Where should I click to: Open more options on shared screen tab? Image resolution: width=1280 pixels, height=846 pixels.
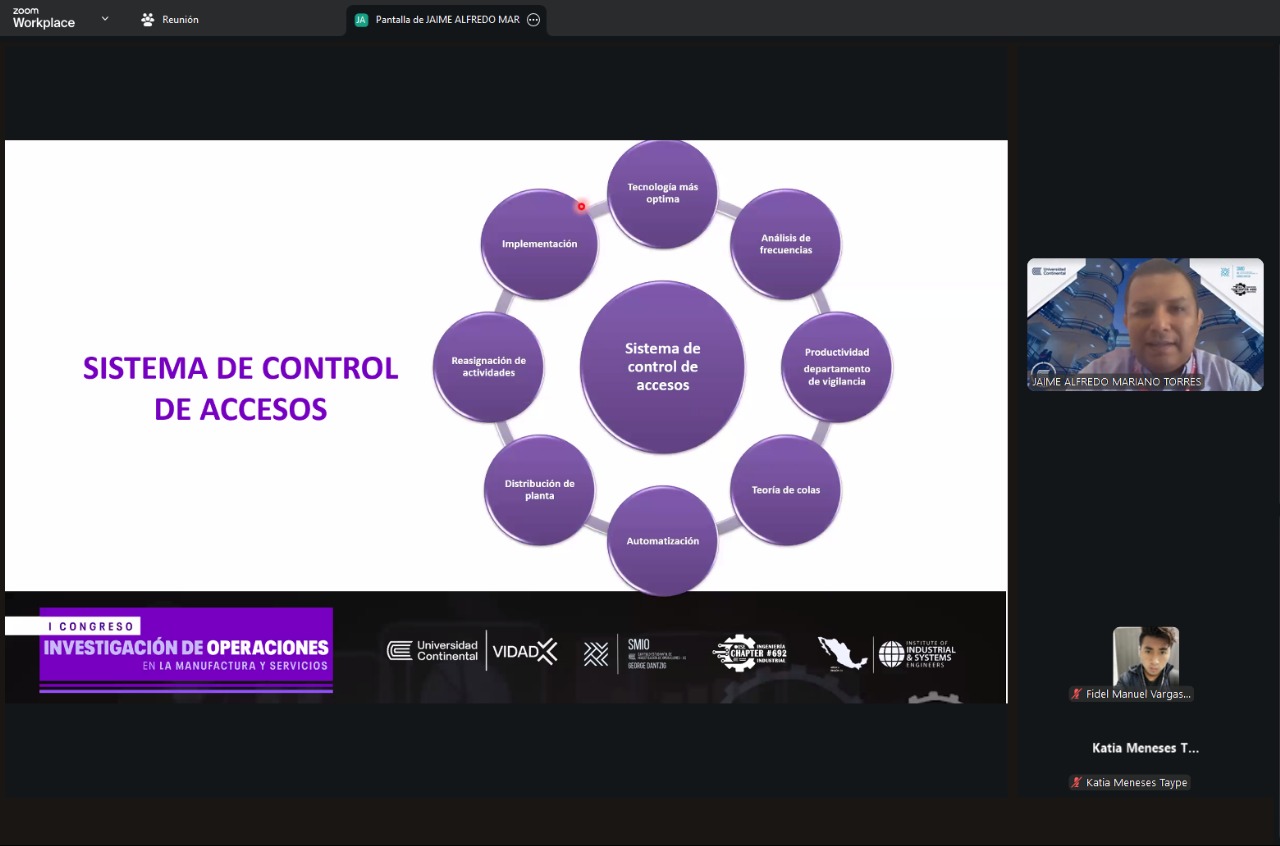click(x=533, y=20)
